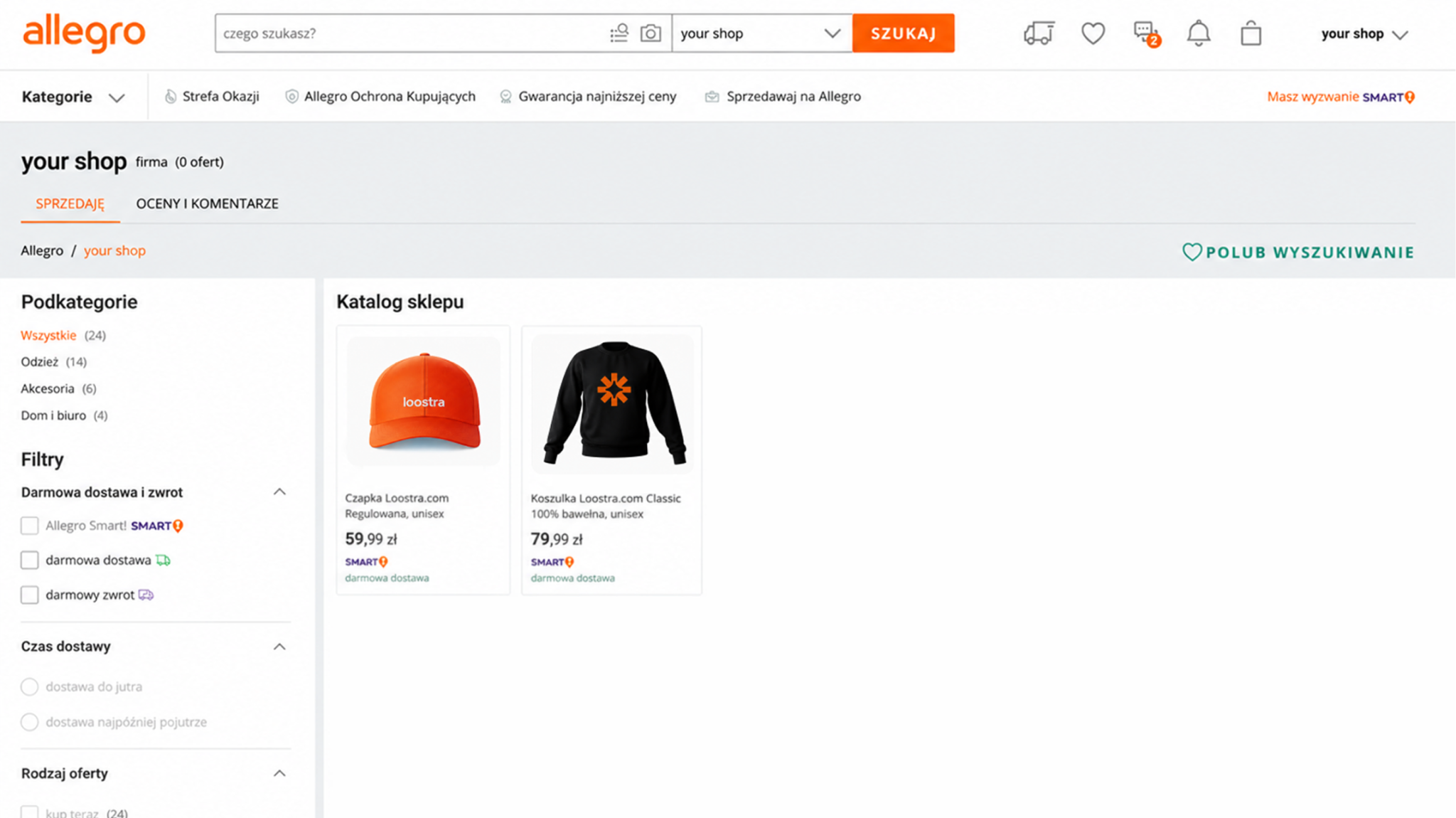This screenshot has height=818, width=1456.
Task: Open image search camera icon
Action: pyautogui.click(x=651, y=33)
